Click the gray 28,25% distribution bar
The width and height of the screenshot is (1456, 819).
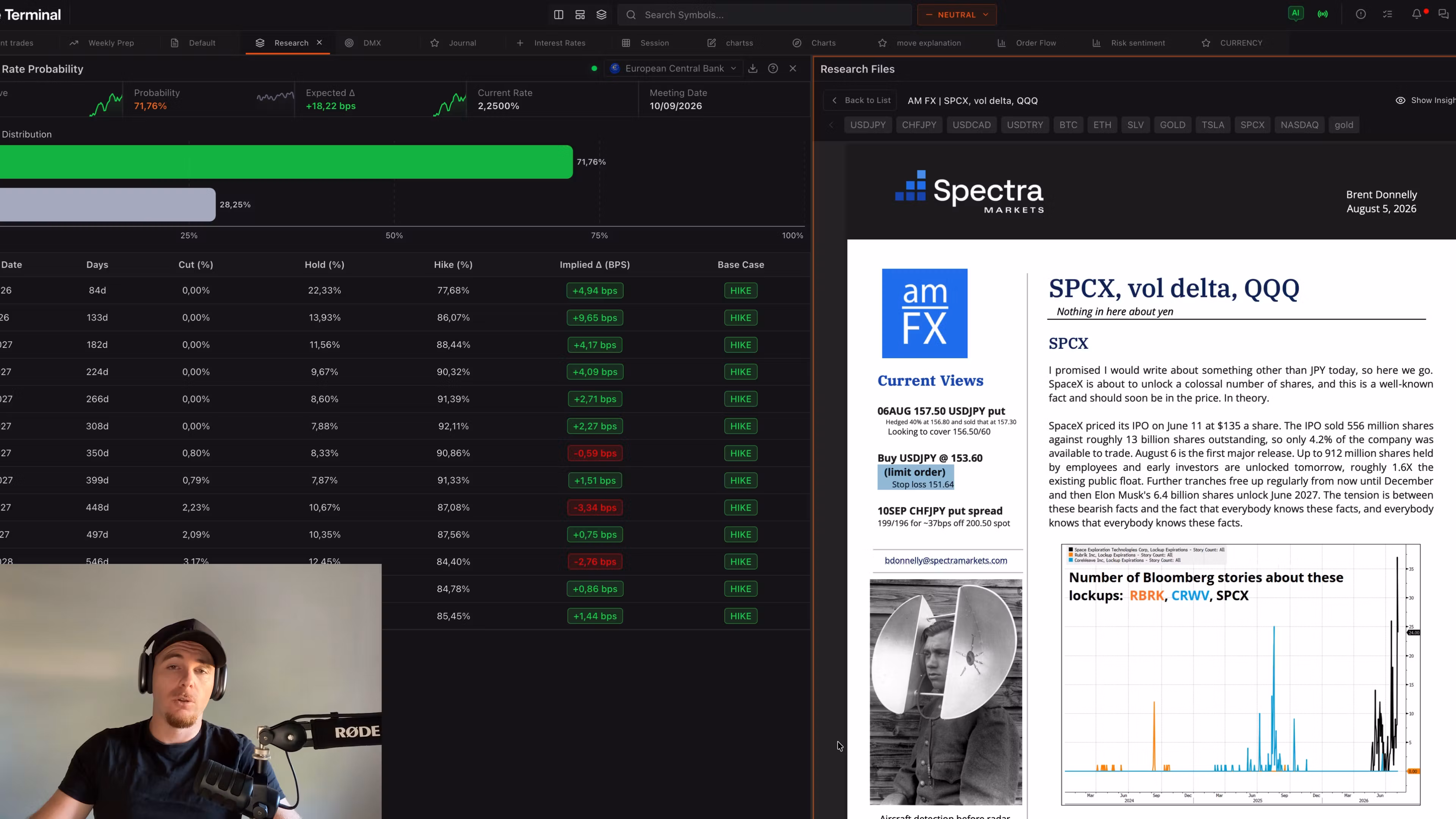107,205
